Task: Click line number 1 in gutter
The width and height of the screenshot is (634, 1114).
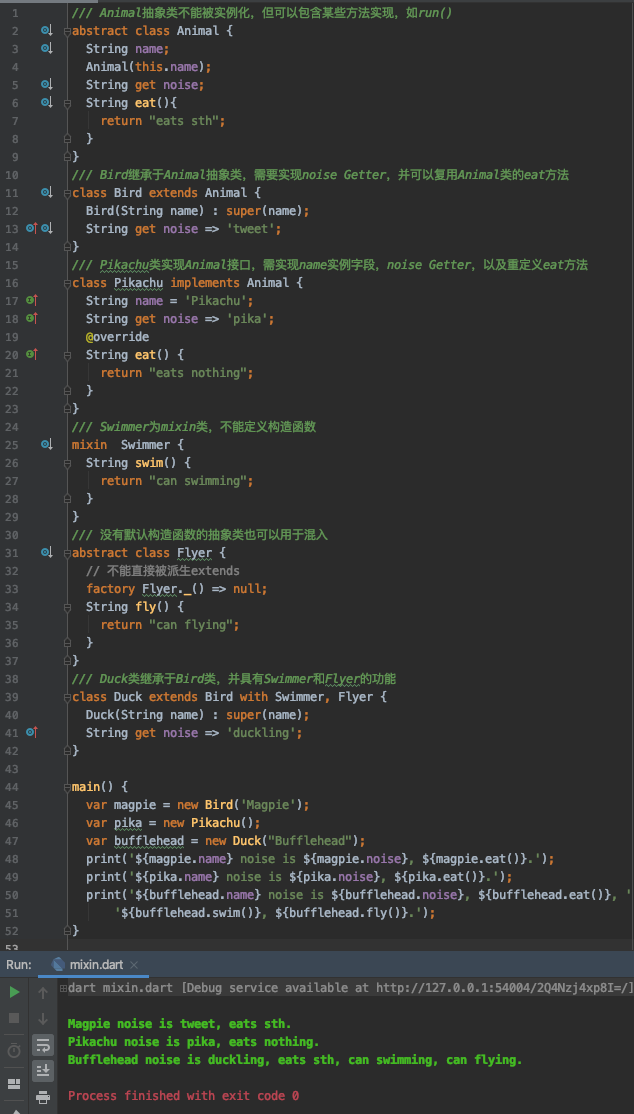Action: (16, 13)
